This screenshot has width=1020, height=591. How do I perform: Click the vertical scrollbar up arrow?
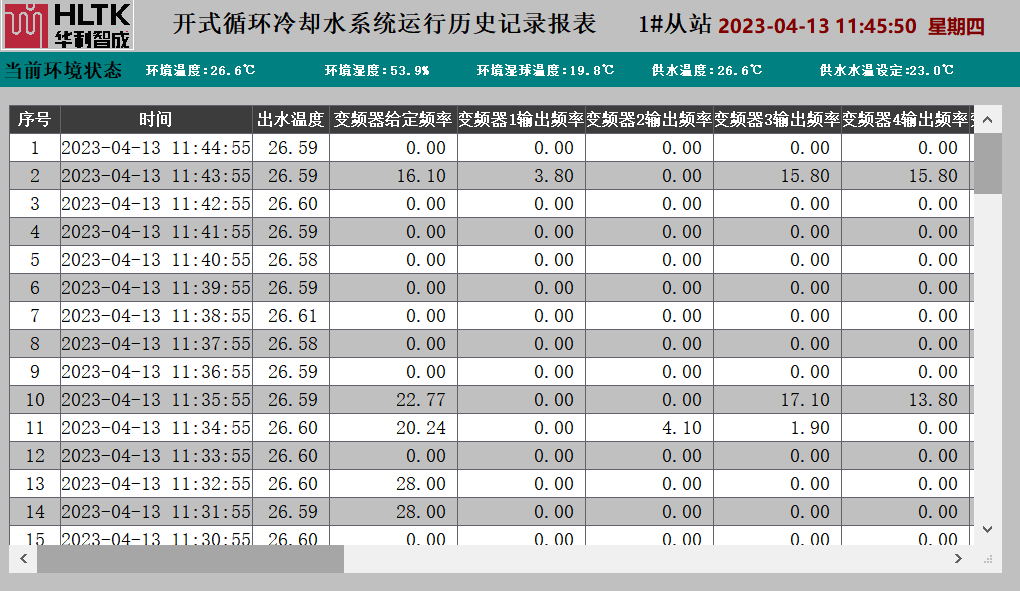coord(987,120)
